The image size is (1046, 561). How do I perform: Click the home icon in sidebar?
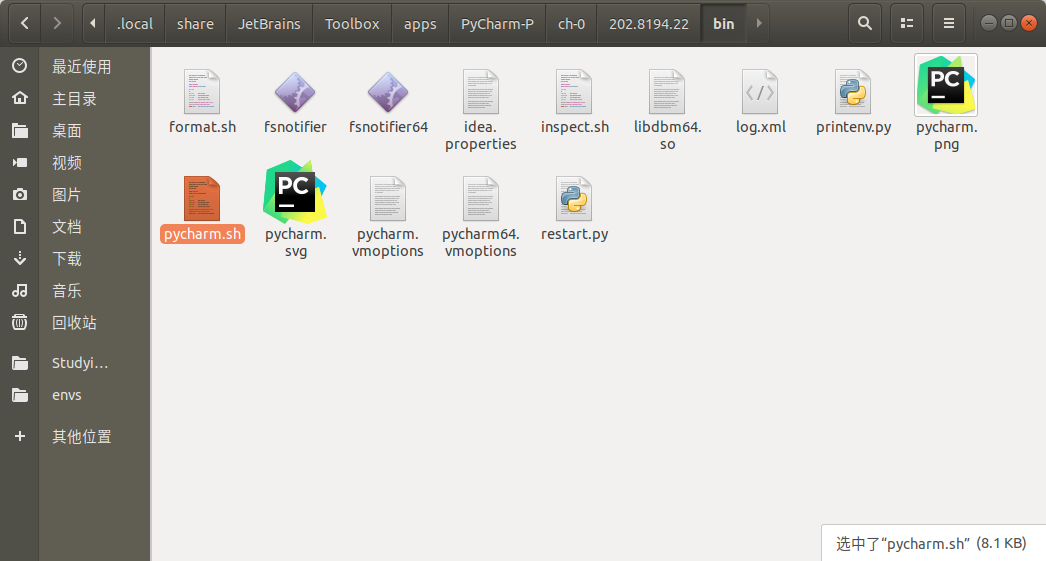pos(20,97)
